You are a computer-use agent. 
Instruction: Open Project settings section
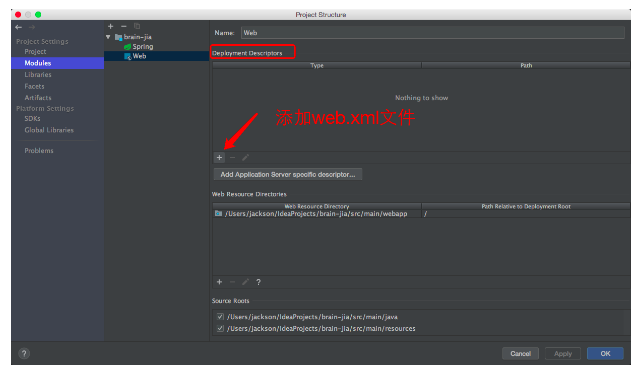pos(35,52)
